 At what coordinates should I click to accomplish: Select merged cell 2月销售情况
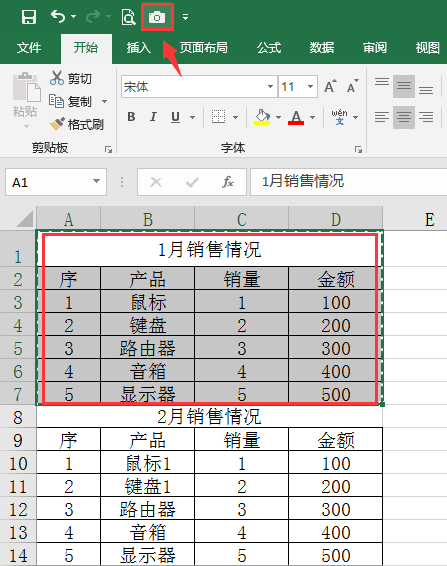pos(209,417)
